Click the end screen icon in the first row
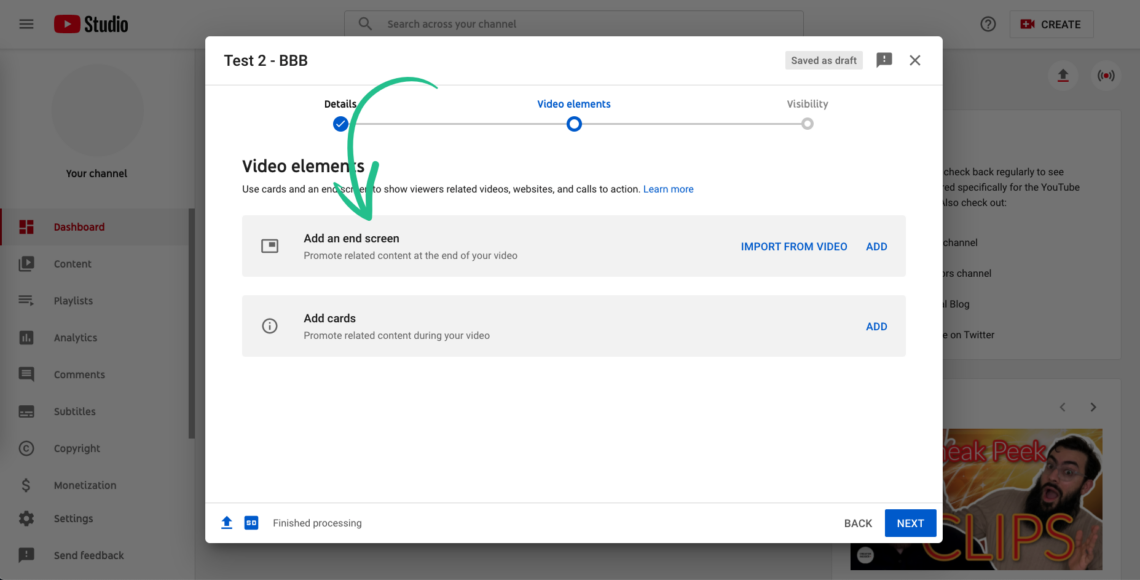This screenshot has width=1140, height=580. point(270,246)
